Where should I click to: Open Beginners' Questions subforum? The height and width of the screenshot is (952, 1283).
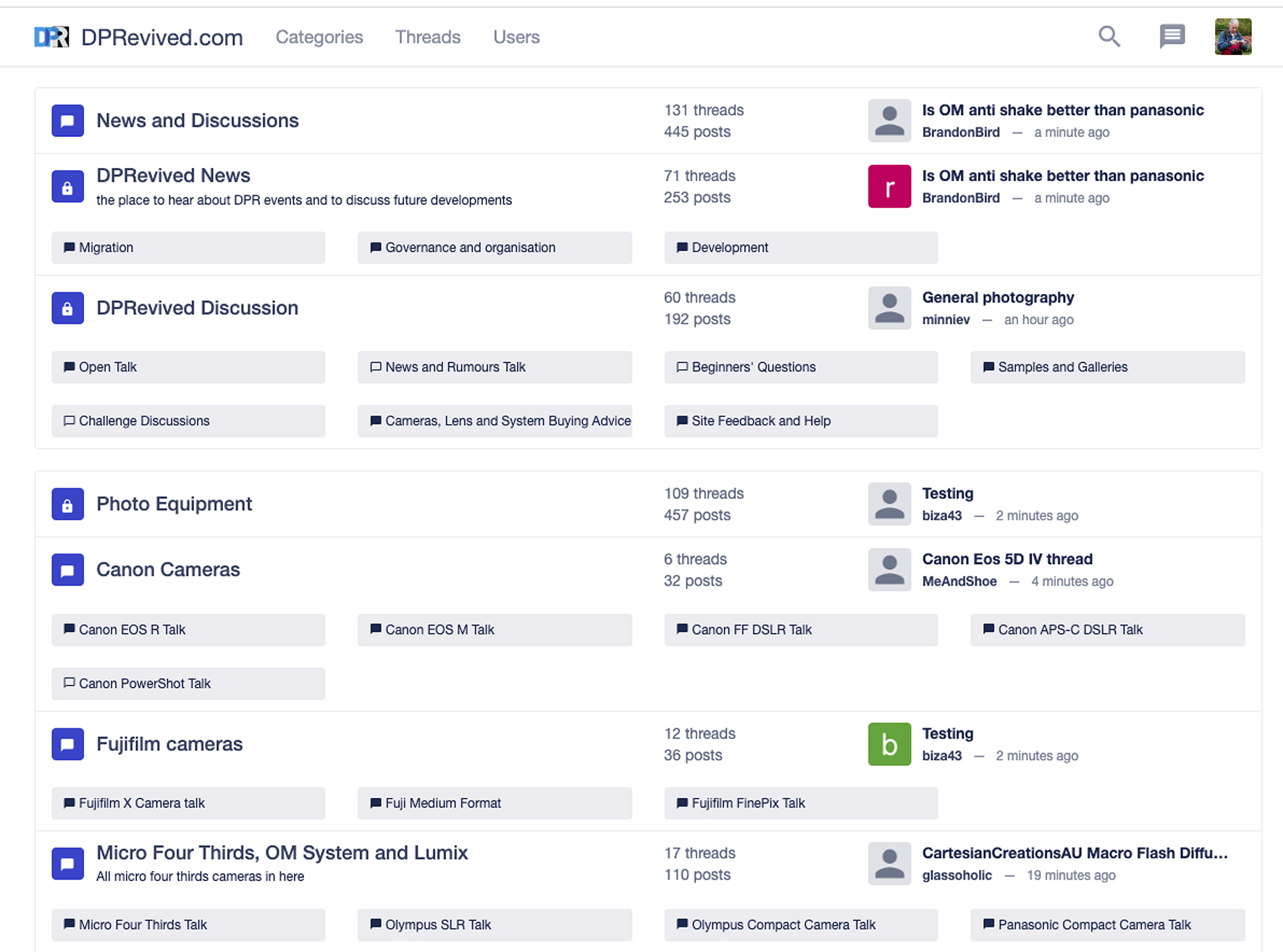point(801,367)
